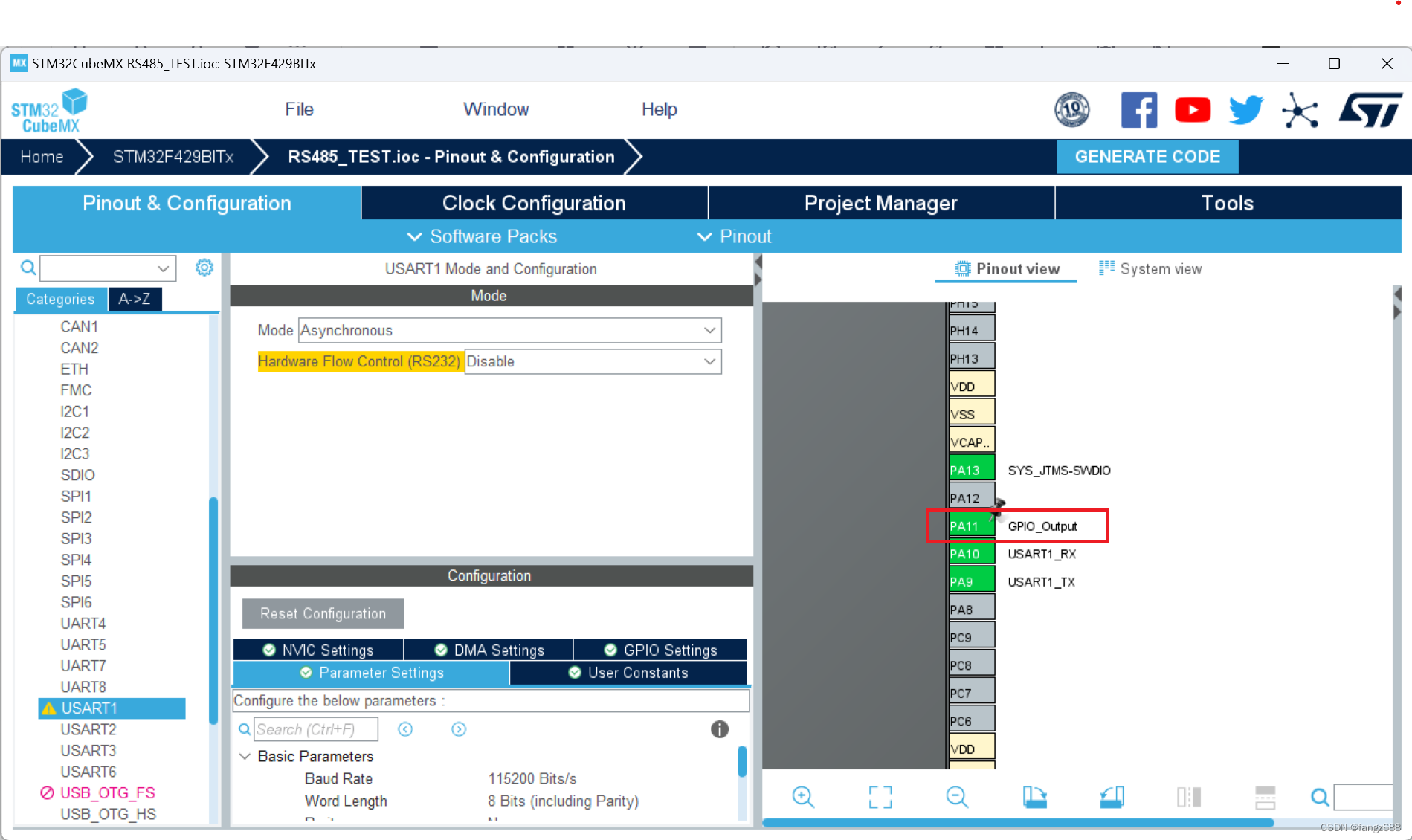Open the File menu

click(x=299, y=109)
